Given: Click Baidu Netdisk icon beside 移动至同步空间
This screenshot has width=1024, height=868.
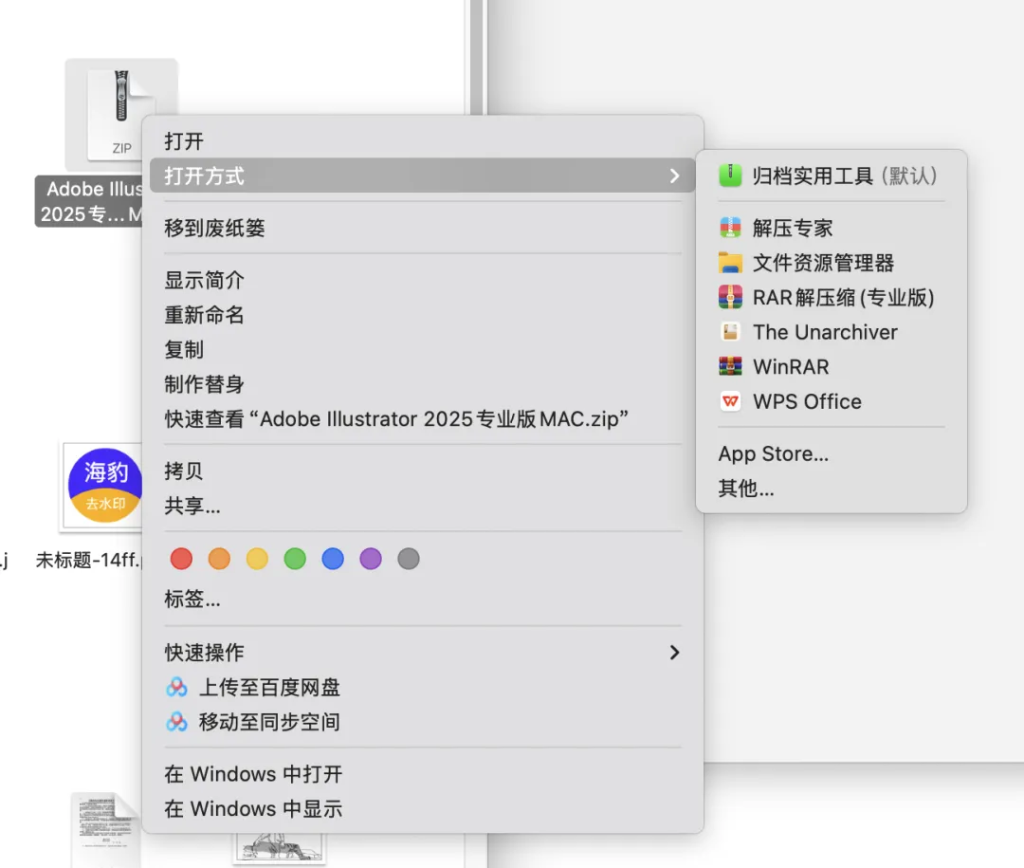Looking at the screenshot, I should tap(176, 722).
